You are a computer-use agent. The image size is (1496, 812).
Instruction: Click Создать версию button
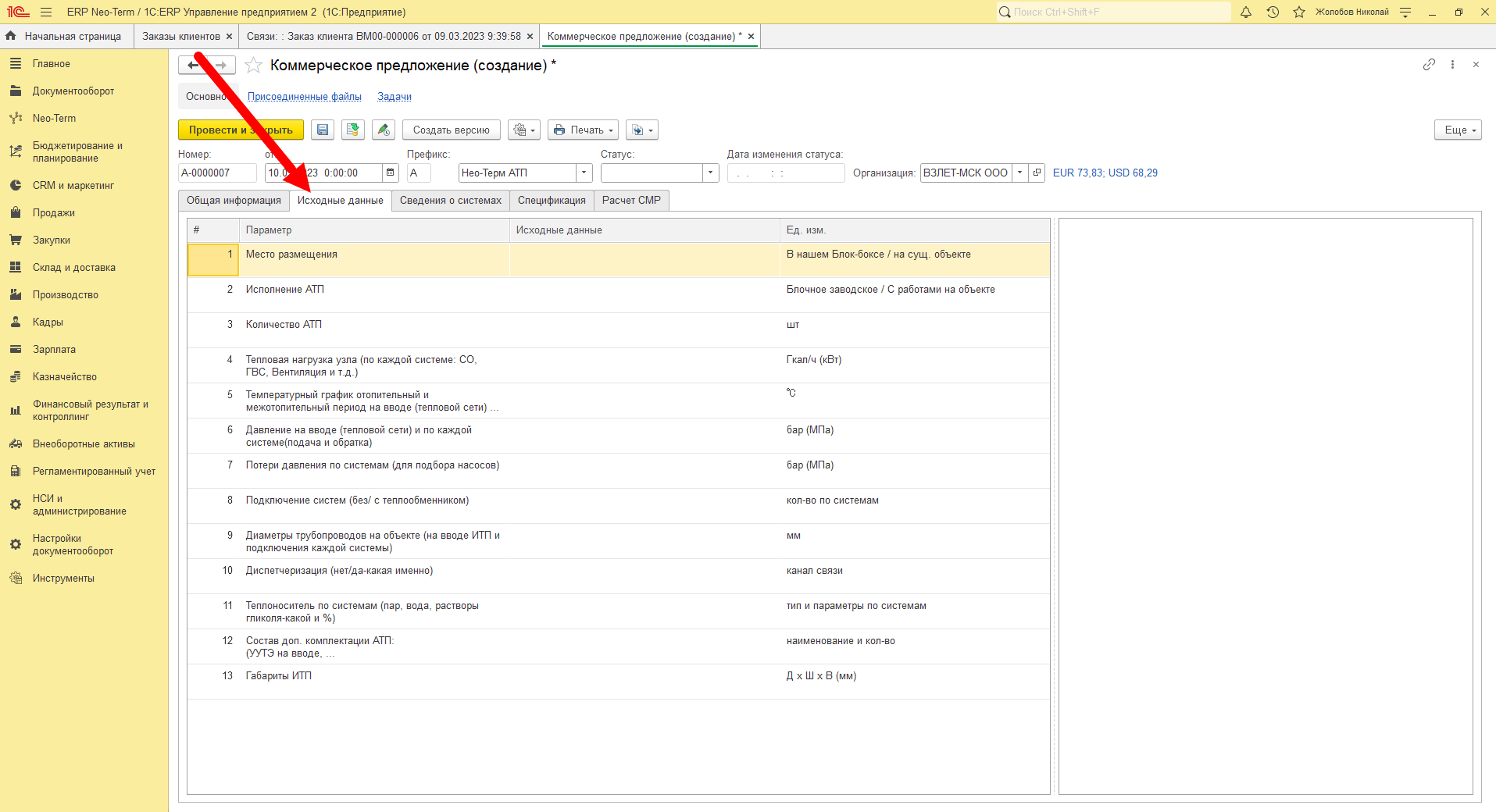point(452,130)
